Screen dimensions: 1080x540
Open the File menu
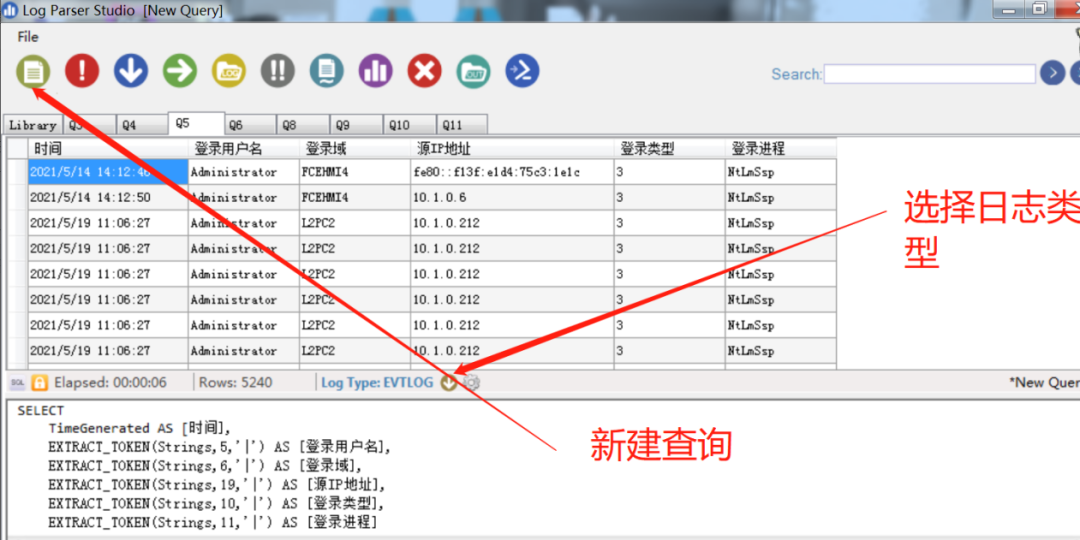tap(28, 37)
